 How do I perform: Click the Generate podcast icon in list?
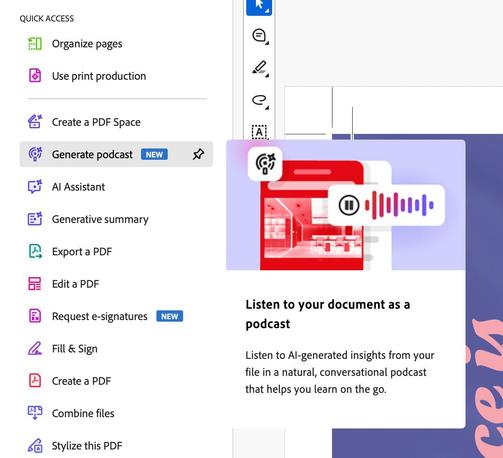[x=35, y=154]
